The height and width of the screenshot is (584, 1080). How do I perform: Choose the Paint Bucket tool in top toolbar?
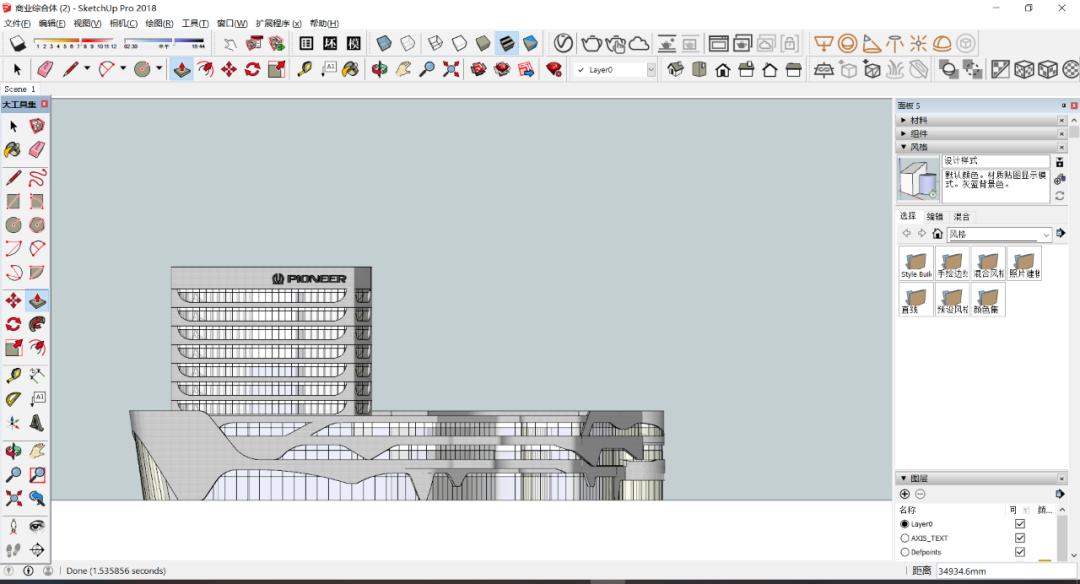coord(351,69)
